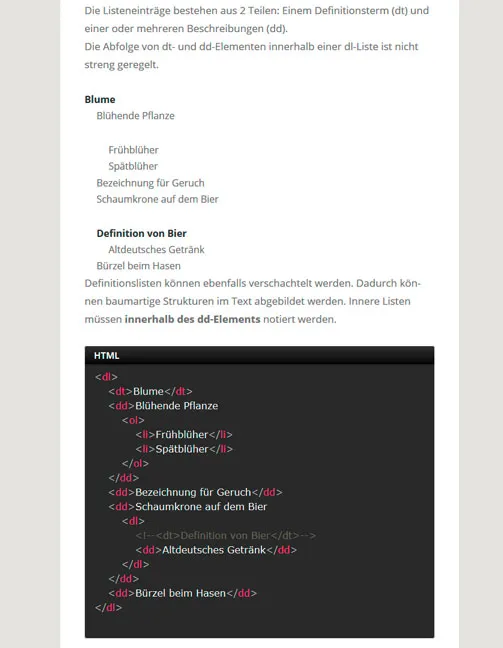
Task: Click the dd Altdeutsches Getränk code line
Action: (216, 550)
